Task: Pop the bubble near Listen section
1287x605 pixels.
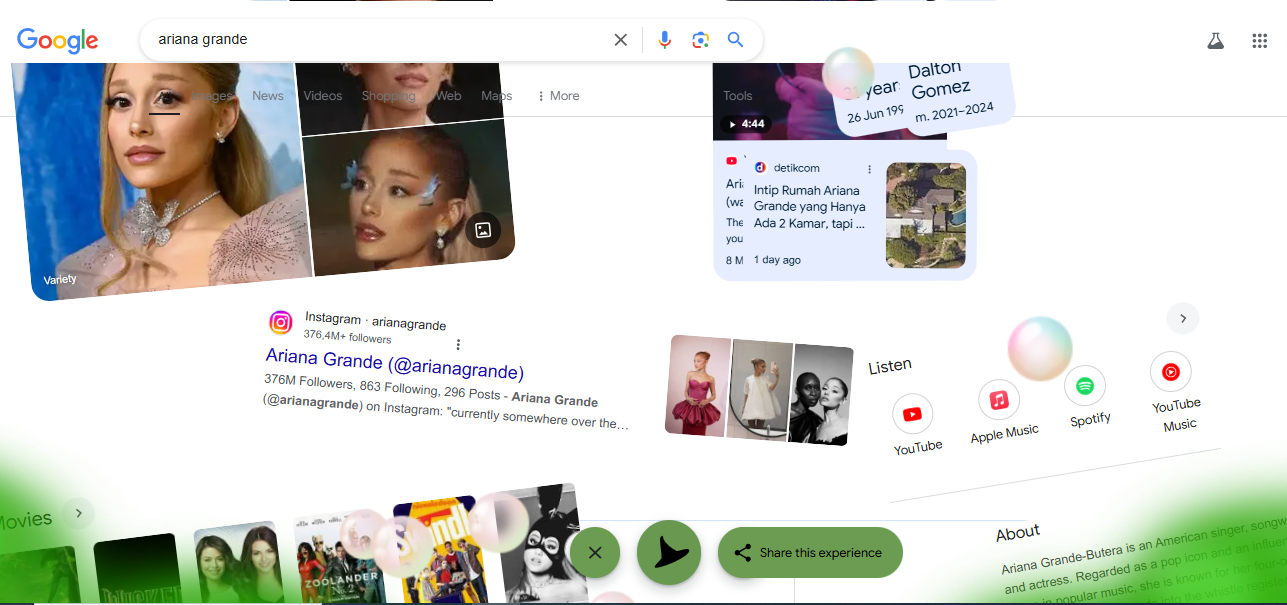Action: (1040, 348)
